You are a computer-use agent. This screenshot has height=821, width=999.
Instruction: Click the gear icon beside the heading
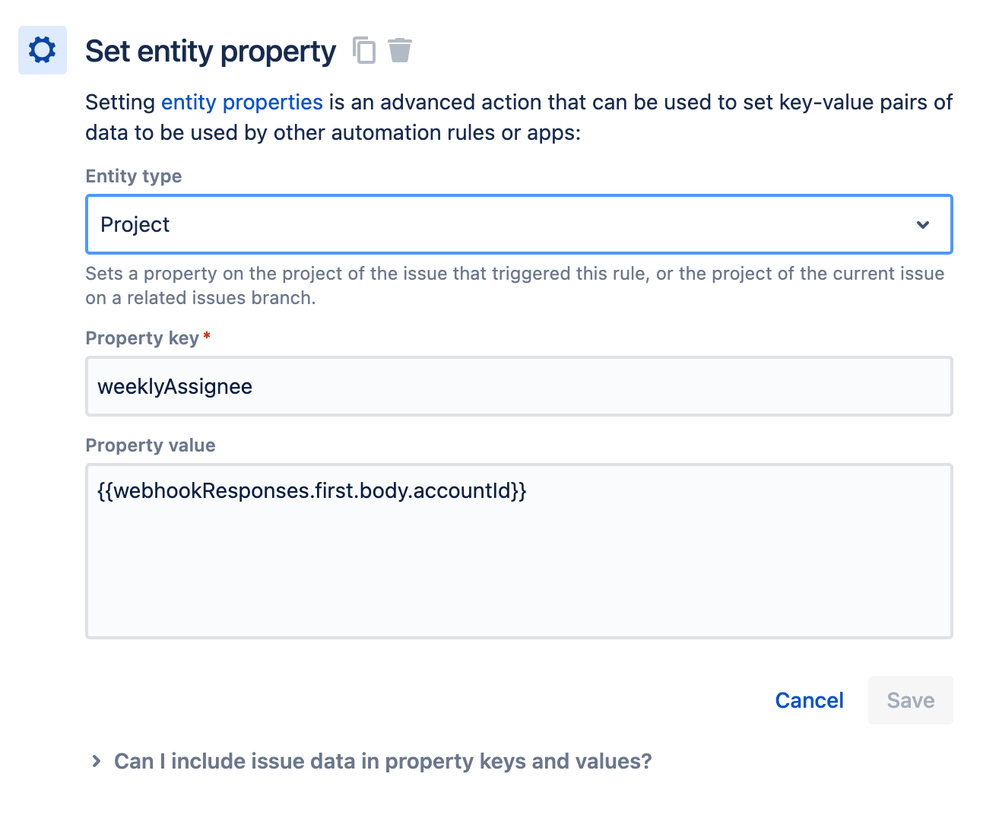click(x=42, y=50)
